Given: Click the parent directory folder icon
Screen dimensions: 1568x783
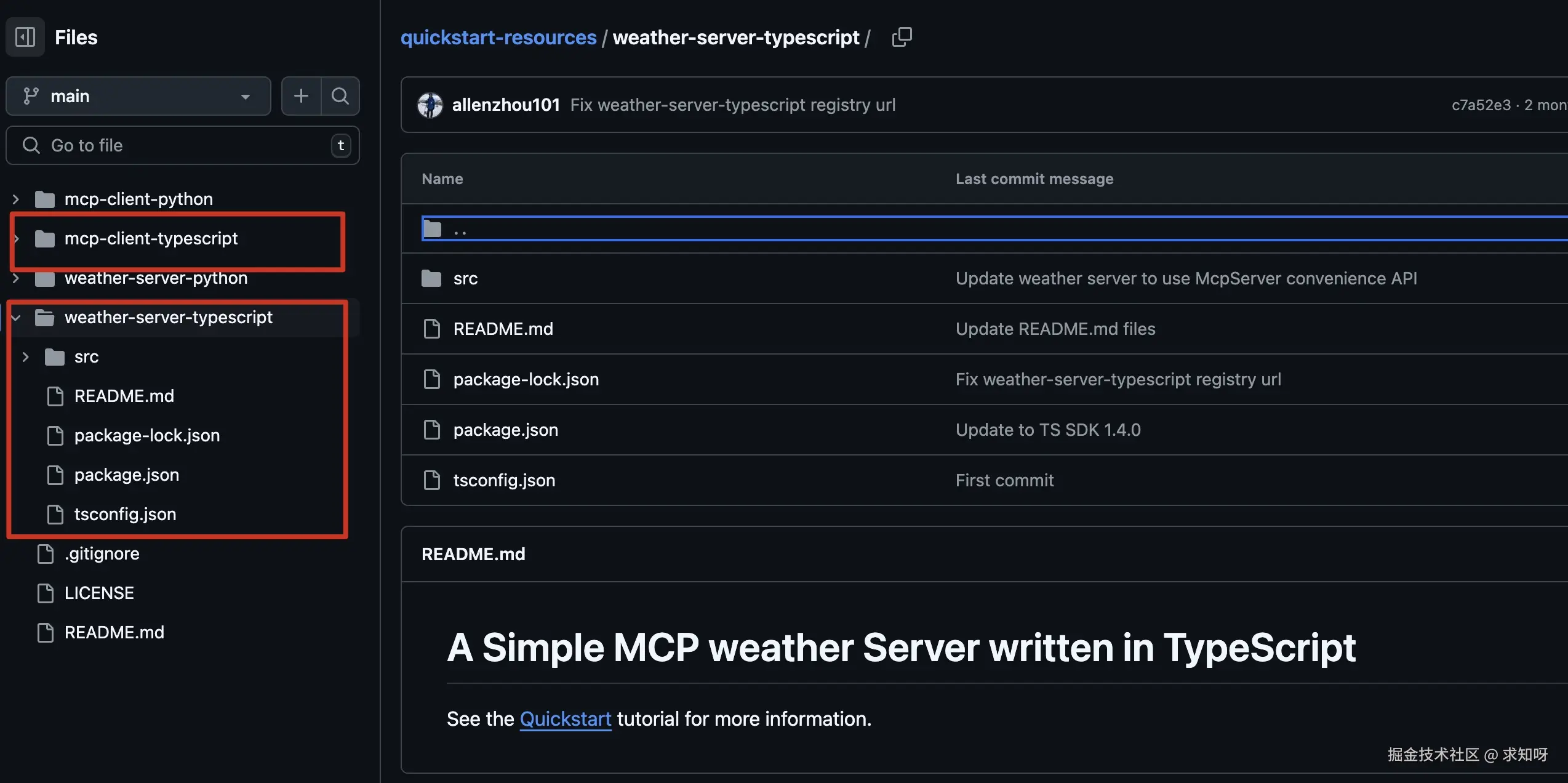Looking at the screenshot, I should (433, 229).
